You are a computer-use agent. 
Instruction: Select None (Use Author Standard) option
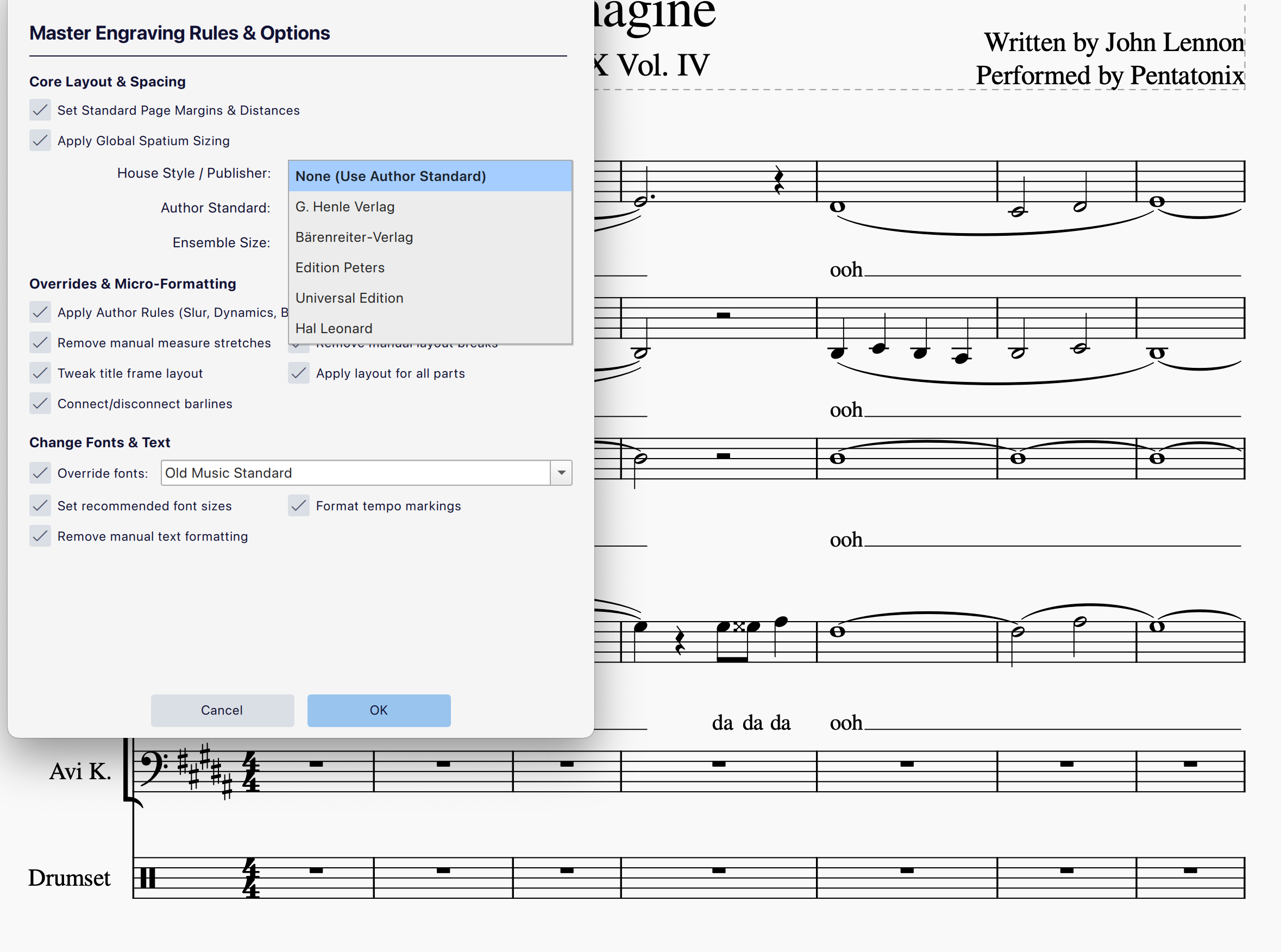(x=430, y=176)
